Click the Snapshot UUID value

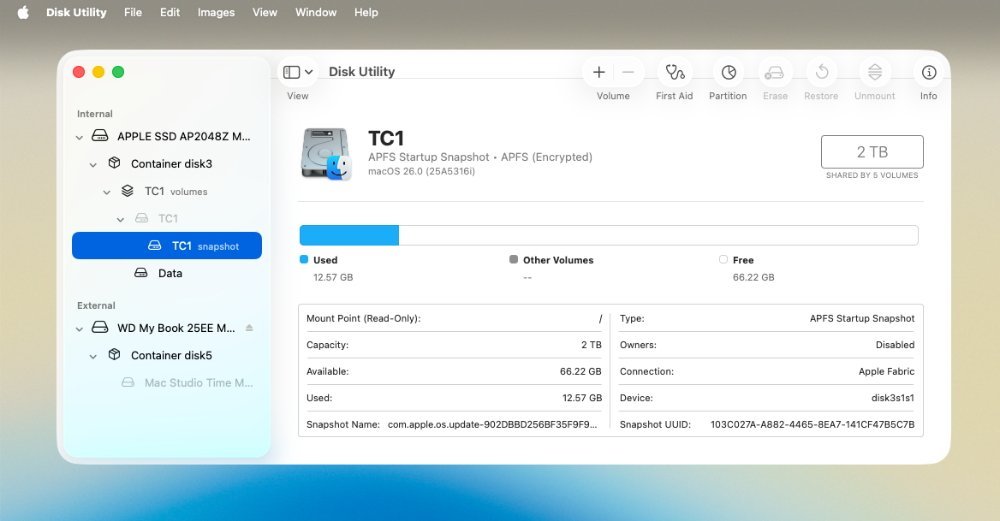tap(812, 424)
